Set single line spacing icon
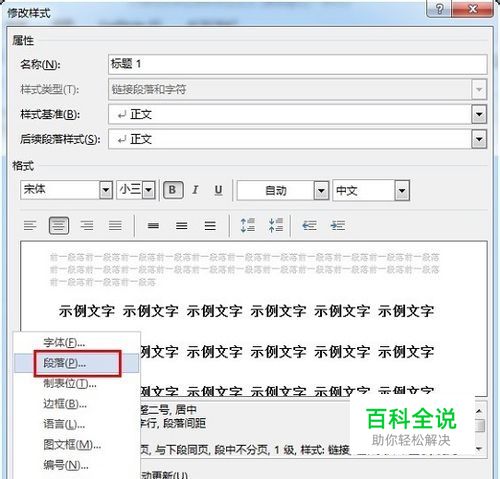The width and height of the screenshot is (500, 479). click(x=153, y=226)
